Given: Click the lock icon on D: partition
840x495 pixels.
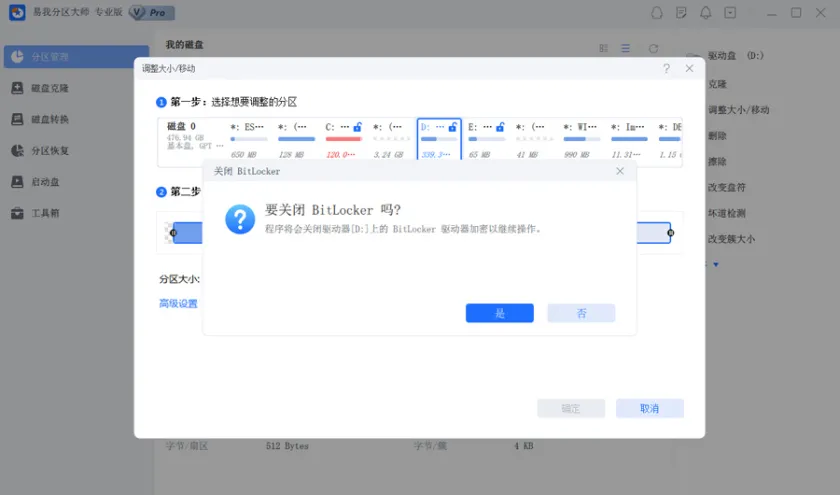Looking at the screenshot, I should coord(453,127).
